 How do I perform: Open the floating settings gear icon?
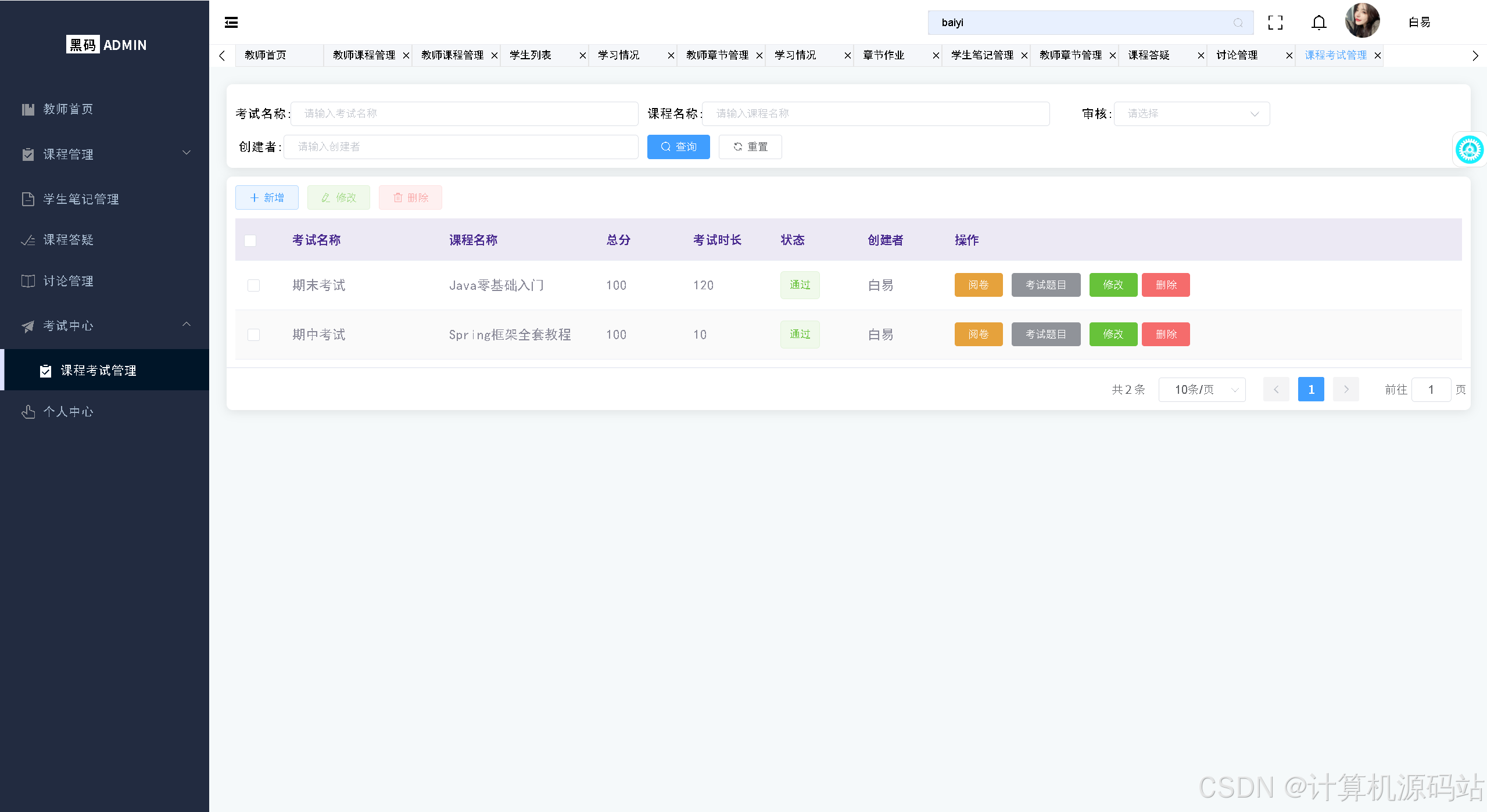coord(1469,150)
